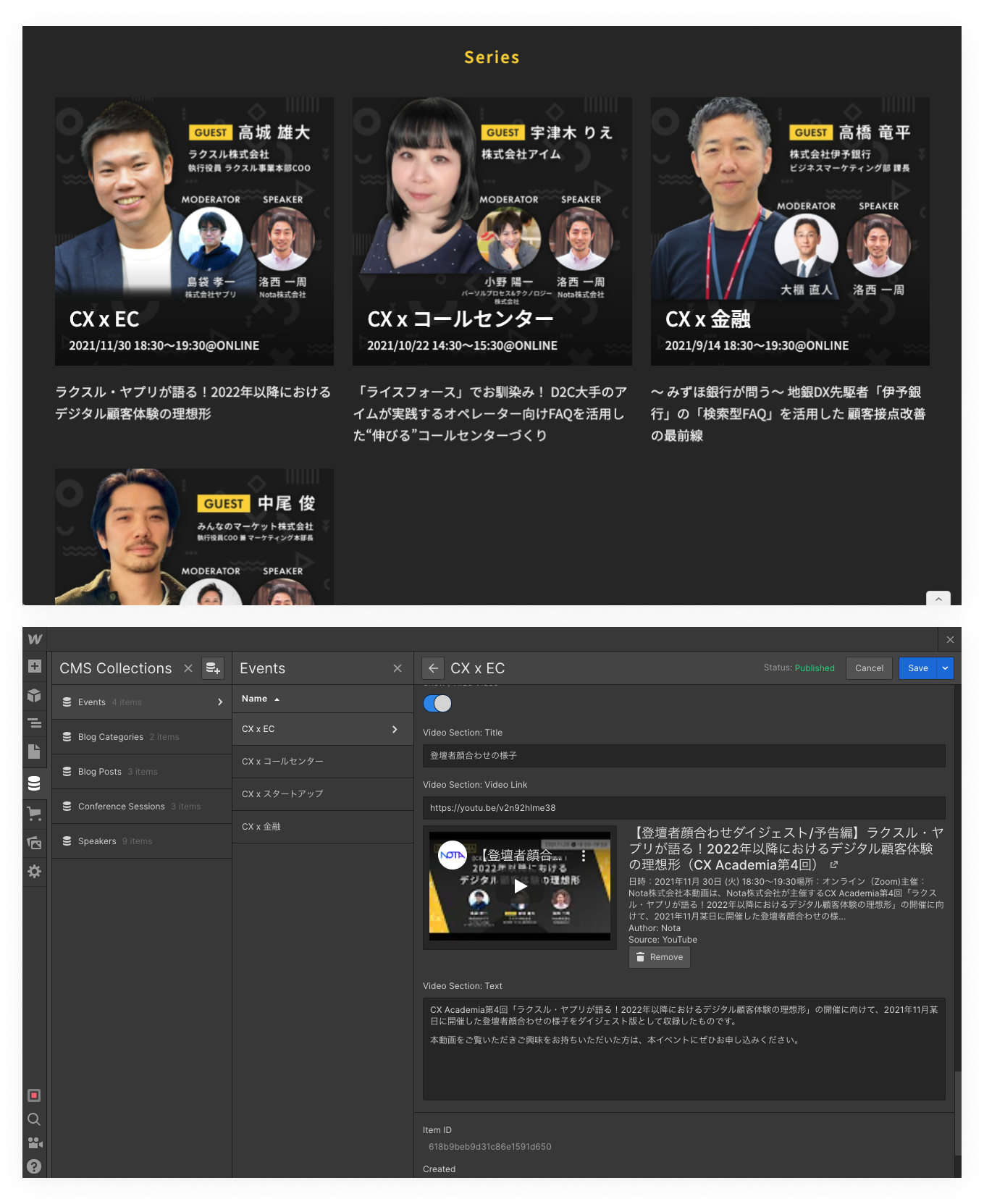The image size is (984, 1204).
Task: Click the みずほ銀行が問う series description text
Action: [789, 413]
